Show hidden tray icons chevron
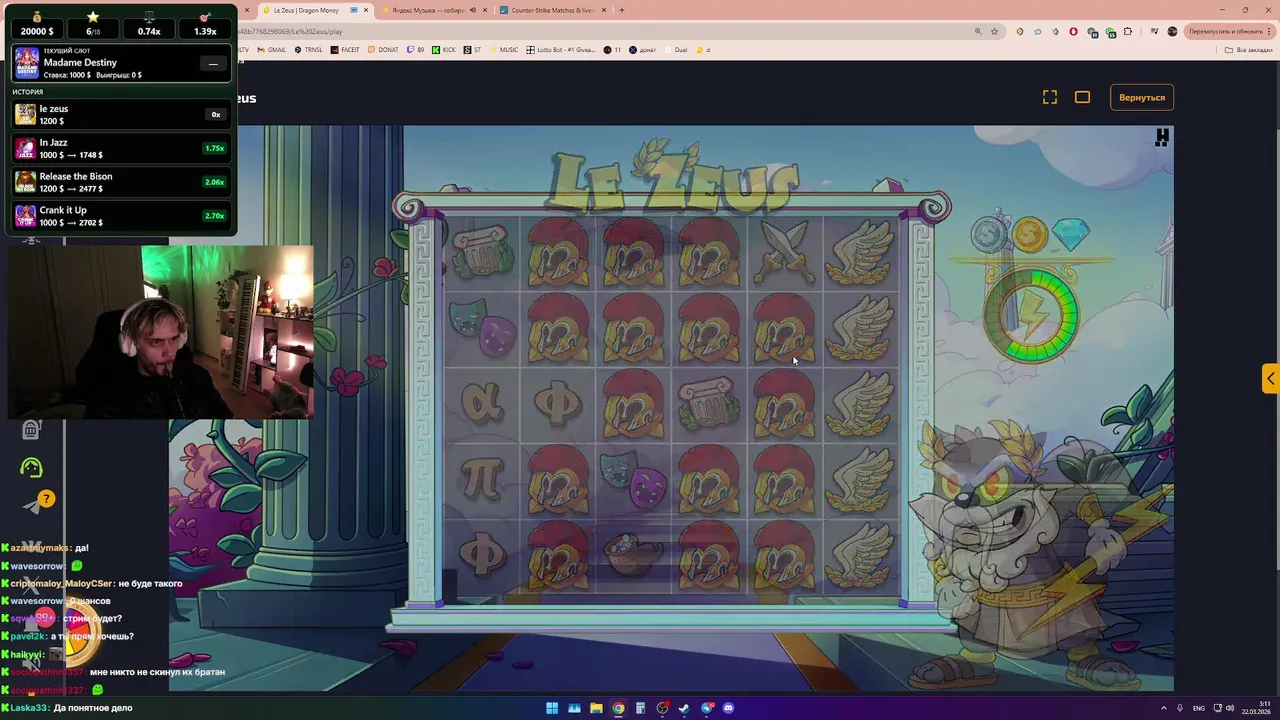 point(1165,708)
